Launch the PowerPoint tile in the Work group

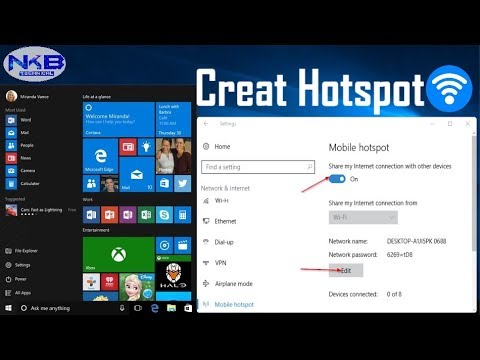click(110, 215)
